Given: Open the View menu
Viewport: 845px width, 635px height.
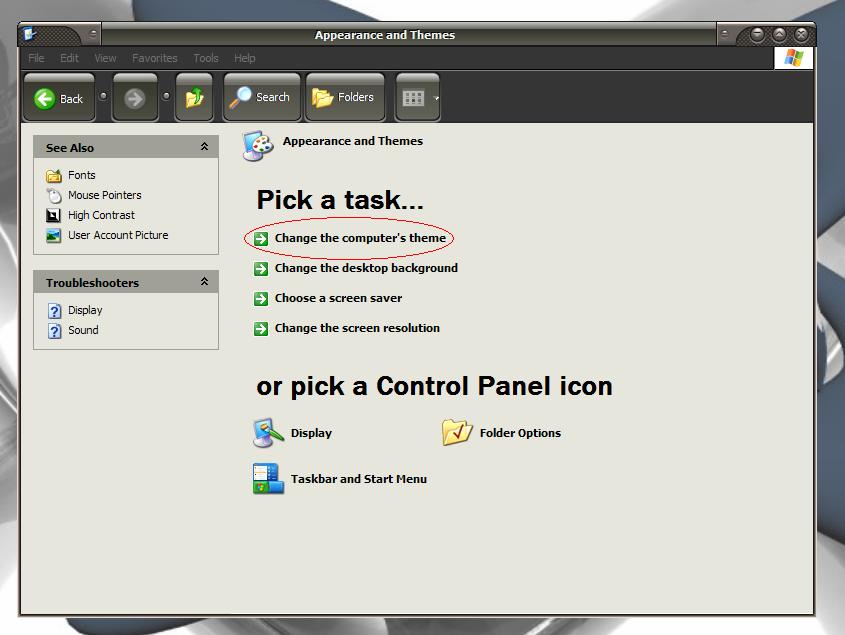Looking at the screenshot, I should point(105,58).
